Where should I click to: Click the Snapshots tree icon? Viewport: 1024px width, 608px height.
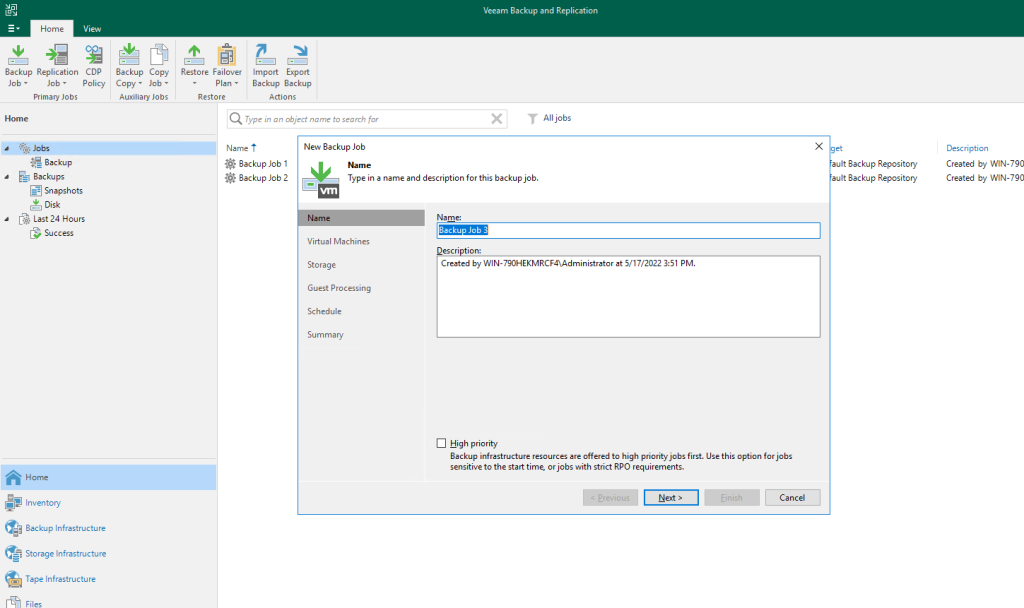coord(36,191)
